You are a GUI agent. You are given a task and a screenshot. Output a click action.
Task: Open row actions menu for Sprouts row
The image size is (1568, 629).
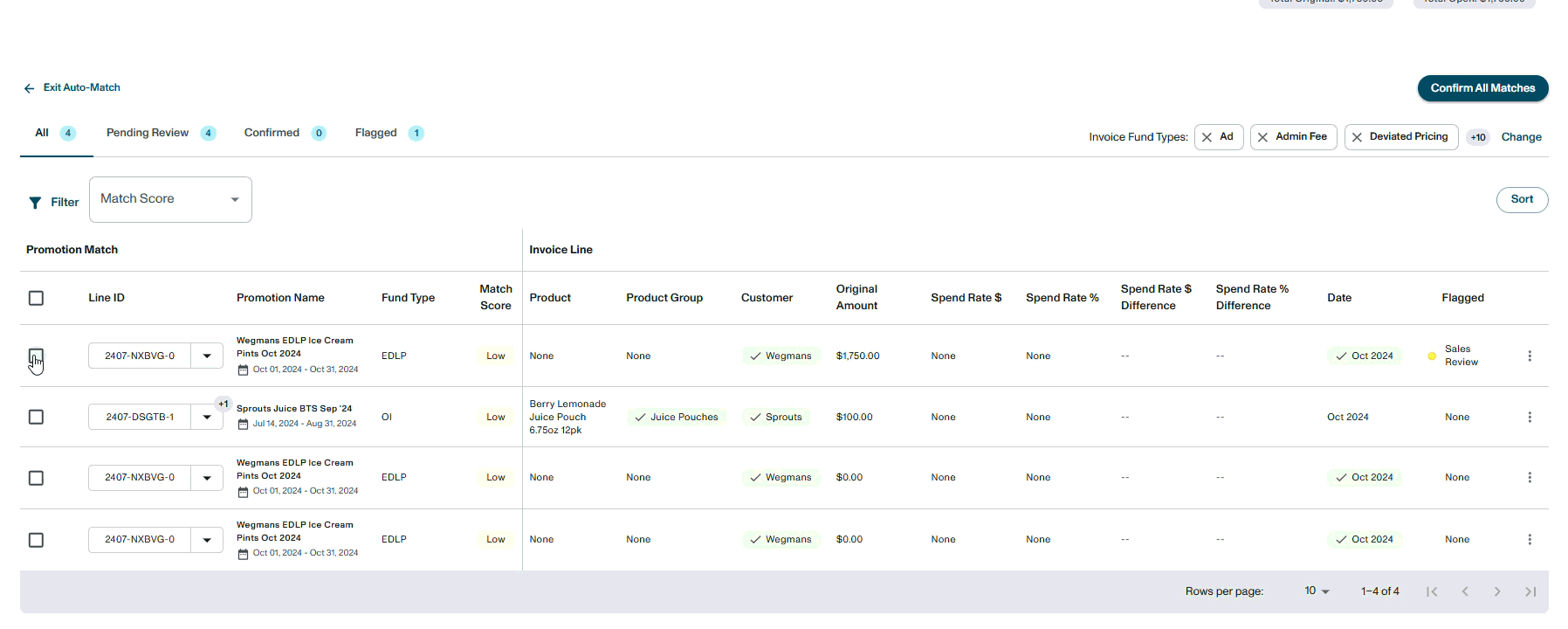click(x=1530, y=417)
